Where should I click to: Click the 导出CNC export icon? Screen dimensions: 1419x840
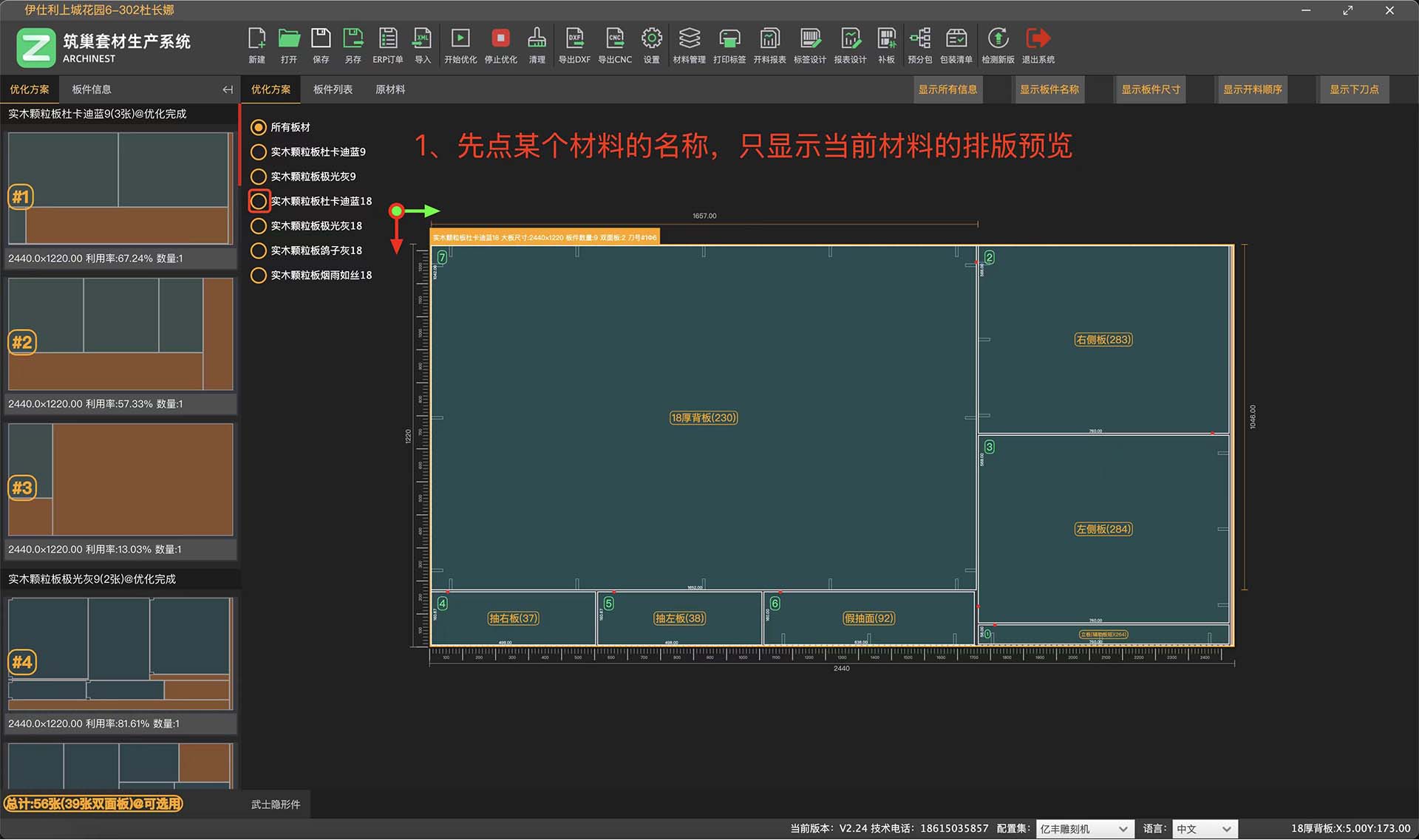tap(614, 39)
